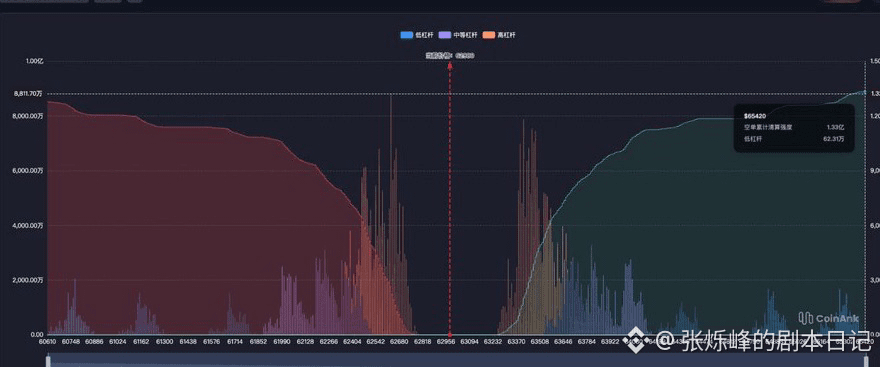This screenshot has width=880, height=367.
Task: Click the x-axis price label 63922
Action: pyautogui.click(x=610, y=342)
